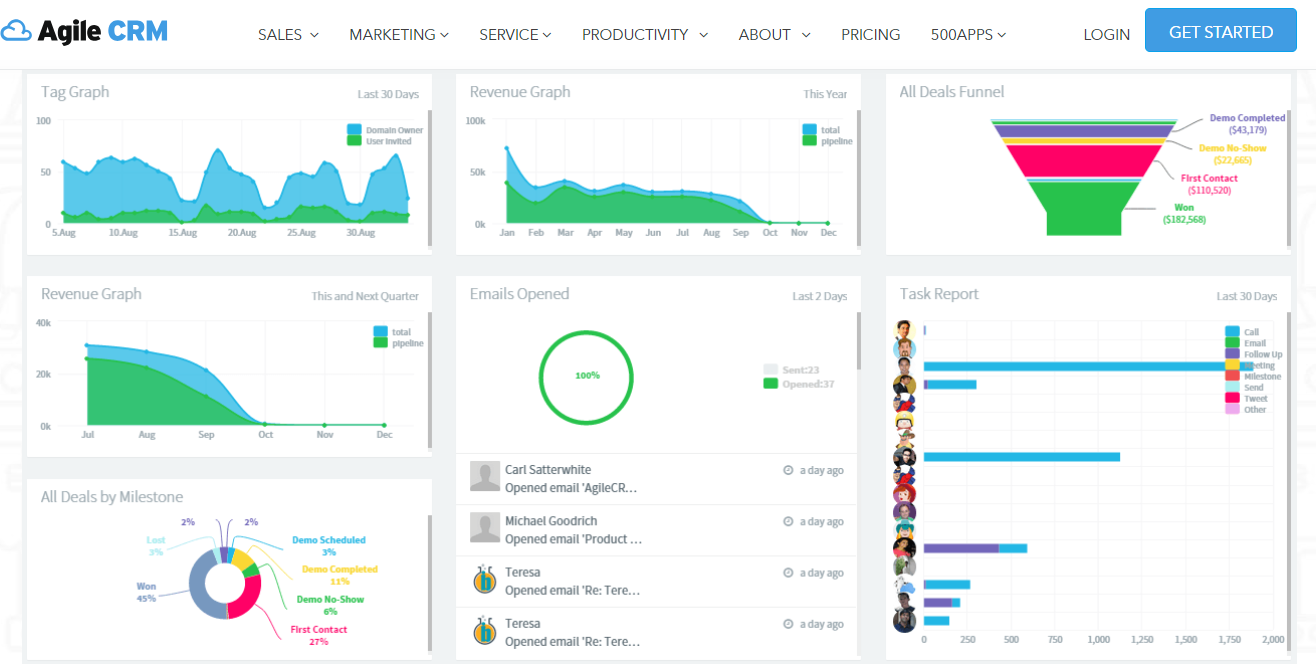Viewport: 1316px width, 664px height.
Task: Click the Send legend icon in Task Report
Action: tap(1232, 387)
